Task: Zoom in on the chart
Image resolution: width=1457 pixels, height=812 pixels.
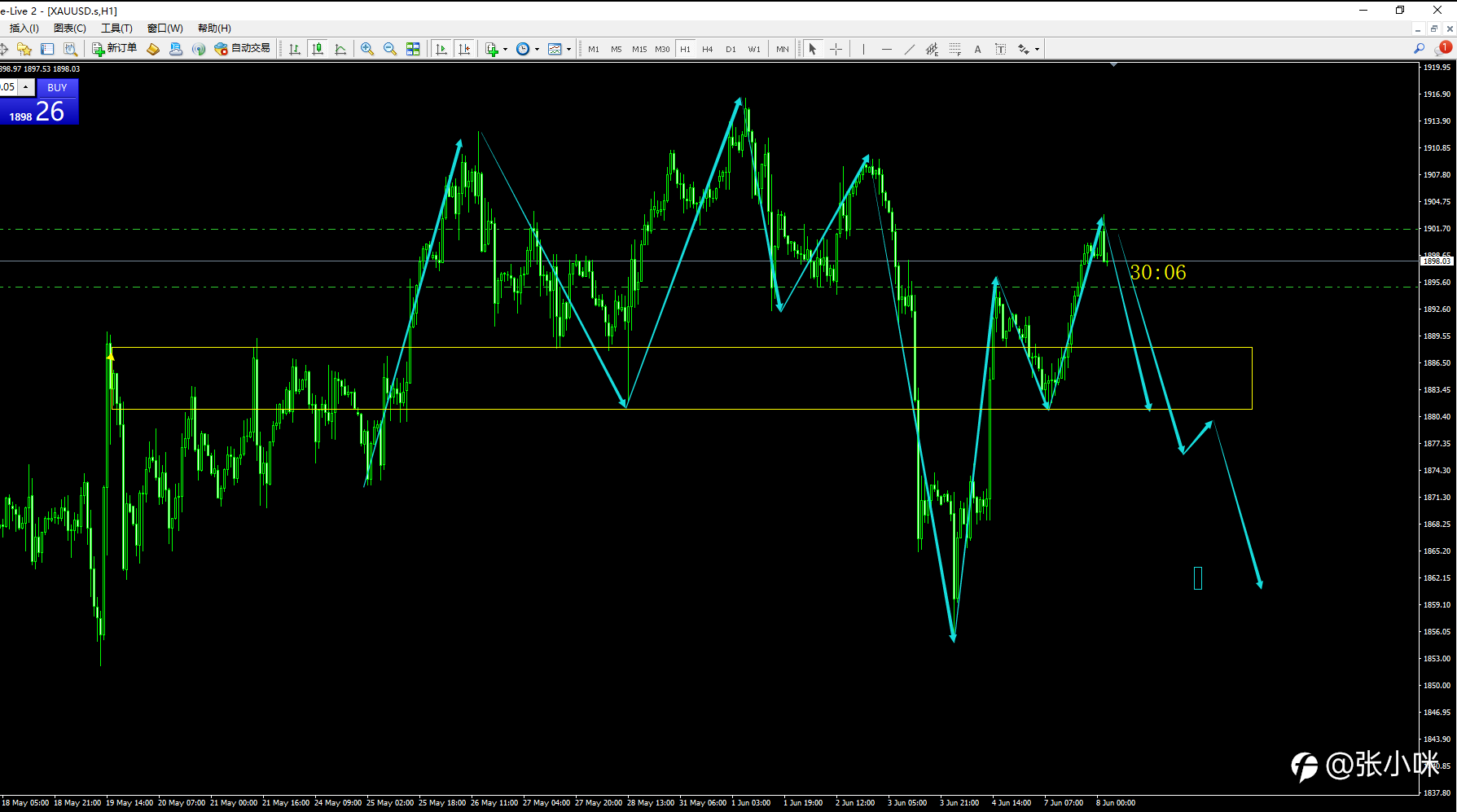Action: (x=367, y=49)
